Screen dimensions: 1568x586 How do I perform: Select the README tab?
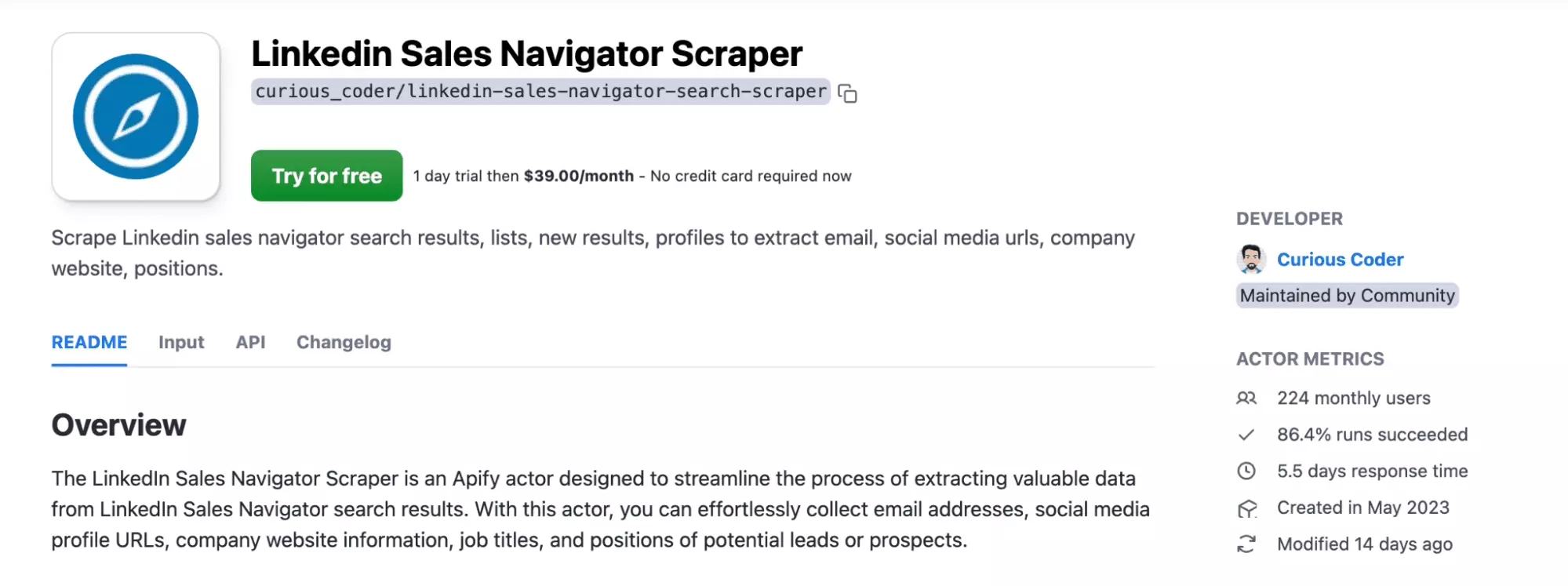89,343
